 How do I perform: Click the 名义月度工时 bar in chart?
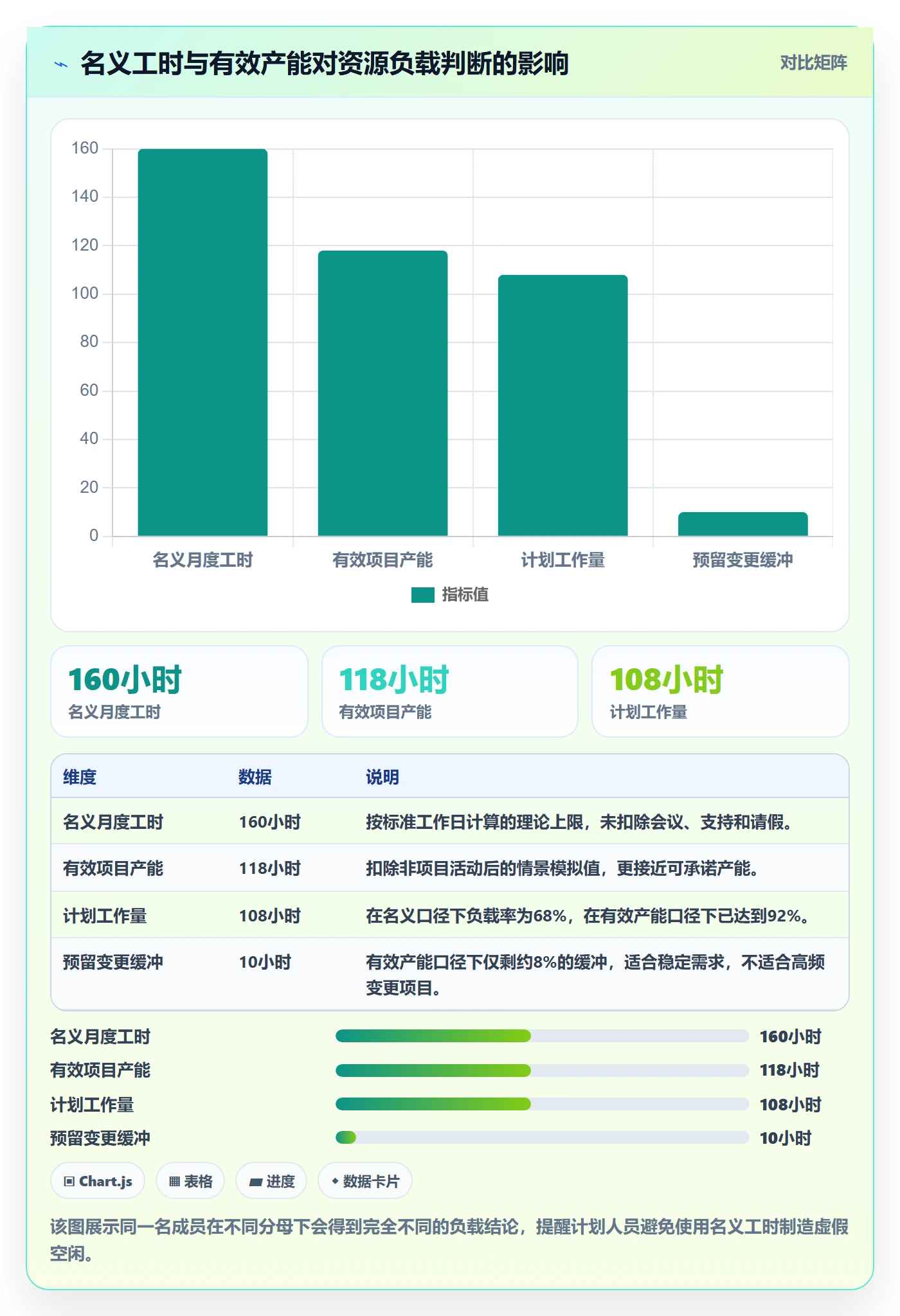point(203,342)
